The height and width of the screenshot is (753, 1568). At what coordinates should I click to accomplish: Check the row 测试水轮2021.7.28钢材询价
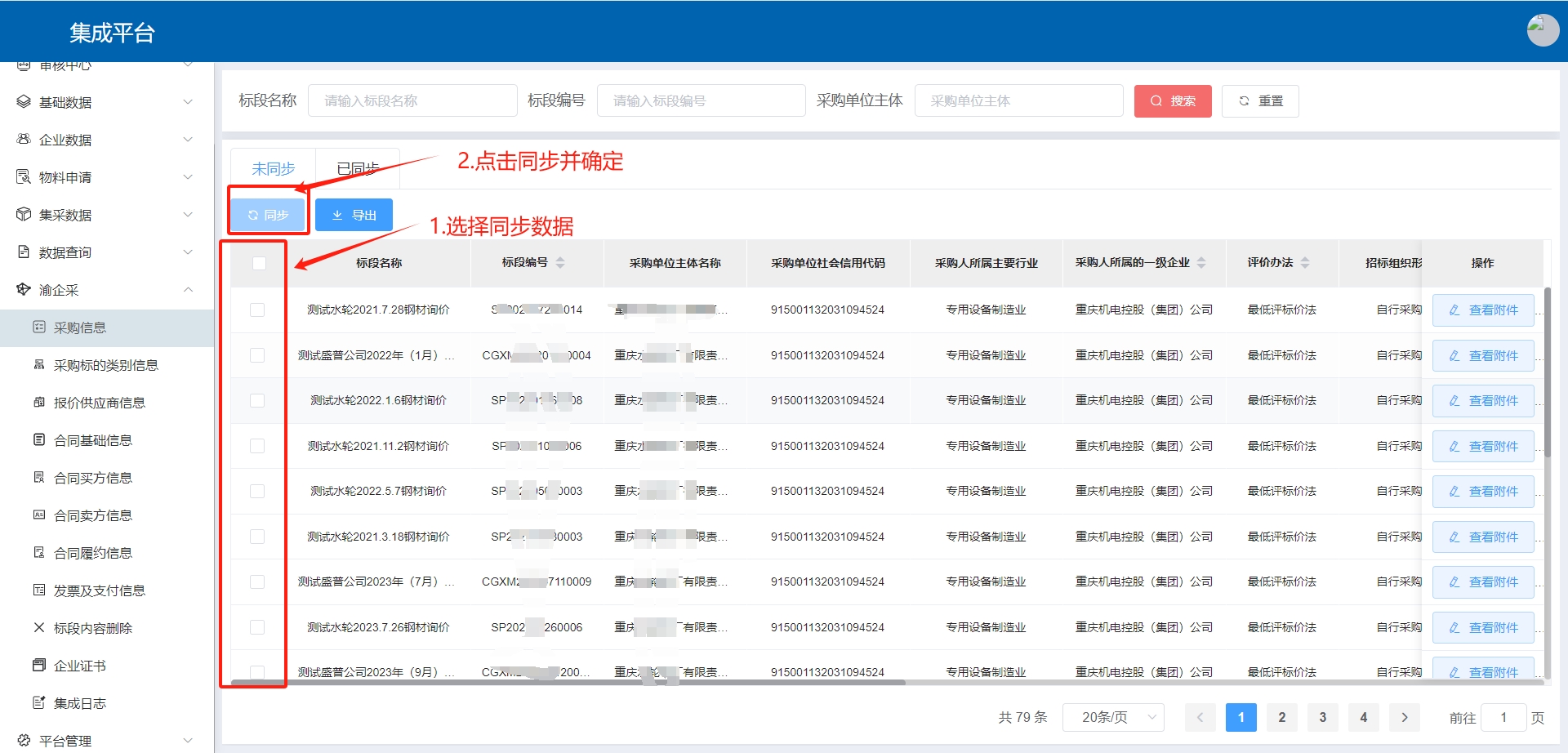point(257,310)
